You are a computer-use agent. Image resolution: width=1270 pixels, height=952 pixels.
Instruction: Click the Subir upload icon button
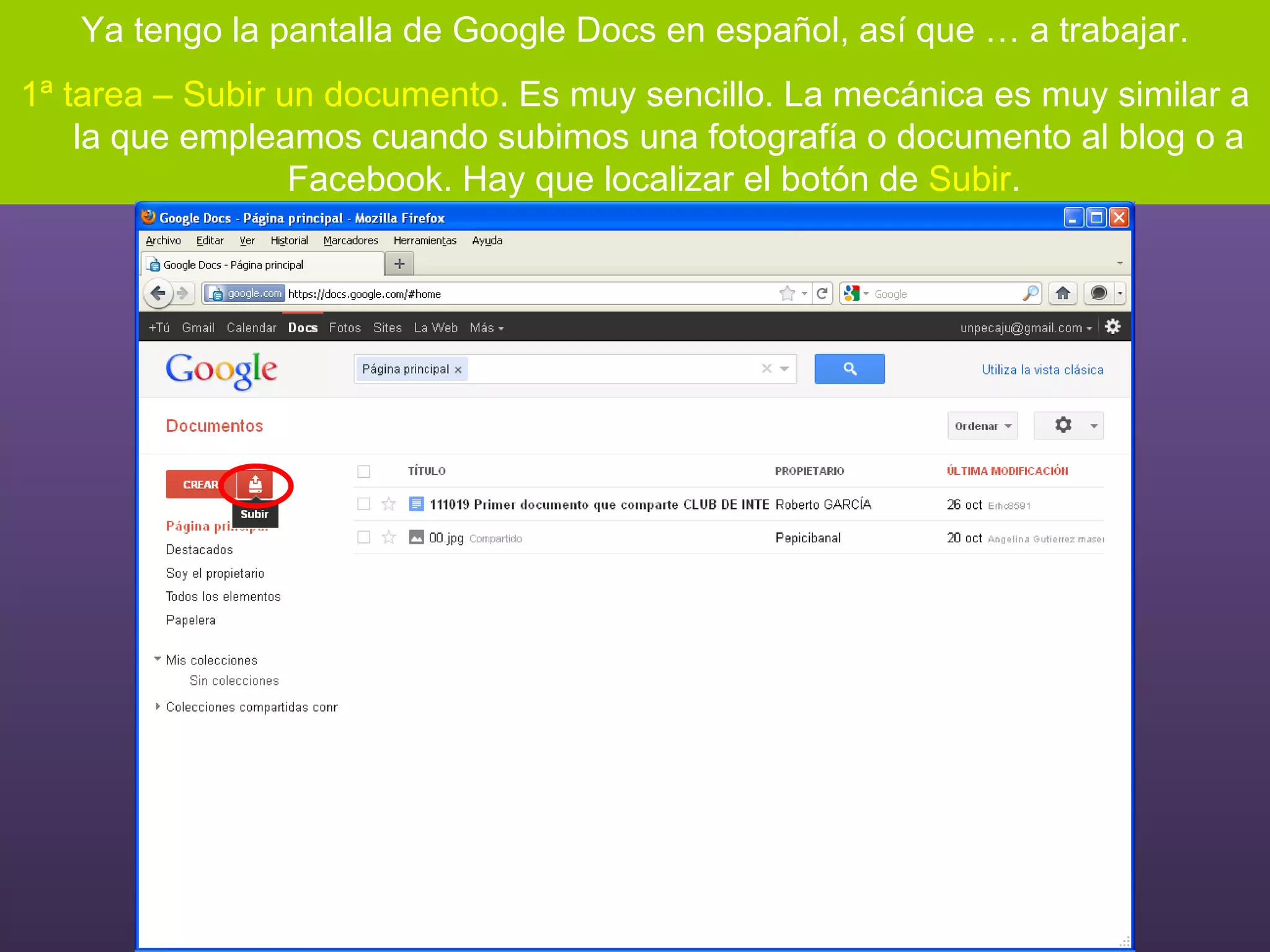(255, 484)
